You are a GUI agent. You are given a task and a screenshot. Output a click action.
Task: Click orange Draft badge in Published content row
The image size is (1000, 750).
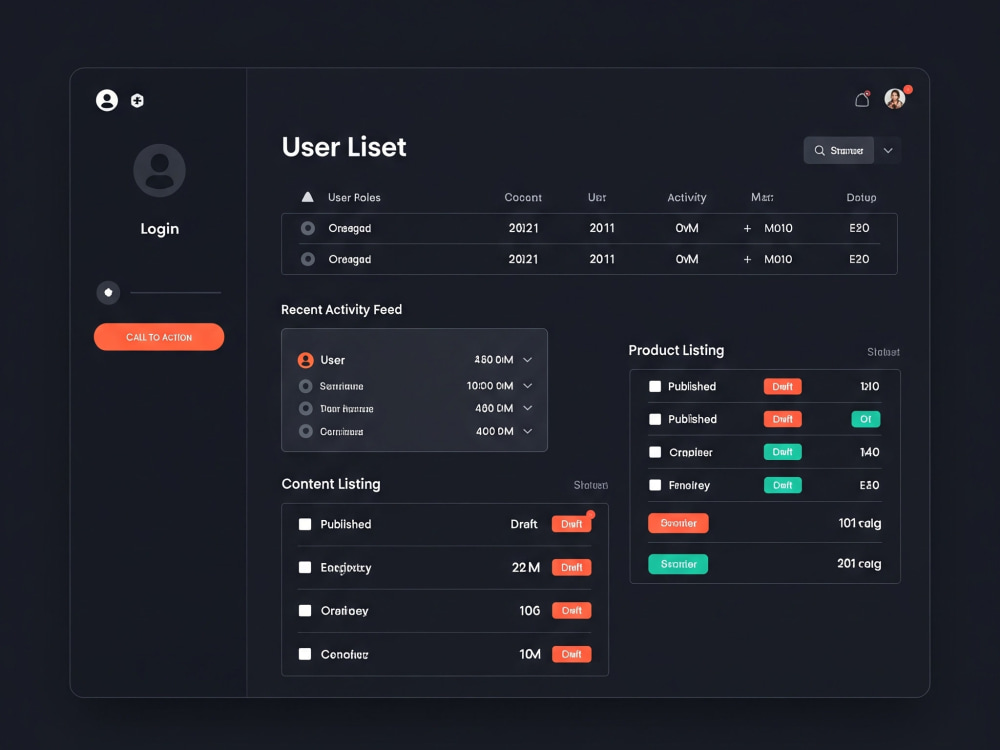pyautogui.click(x=571, y=524)
